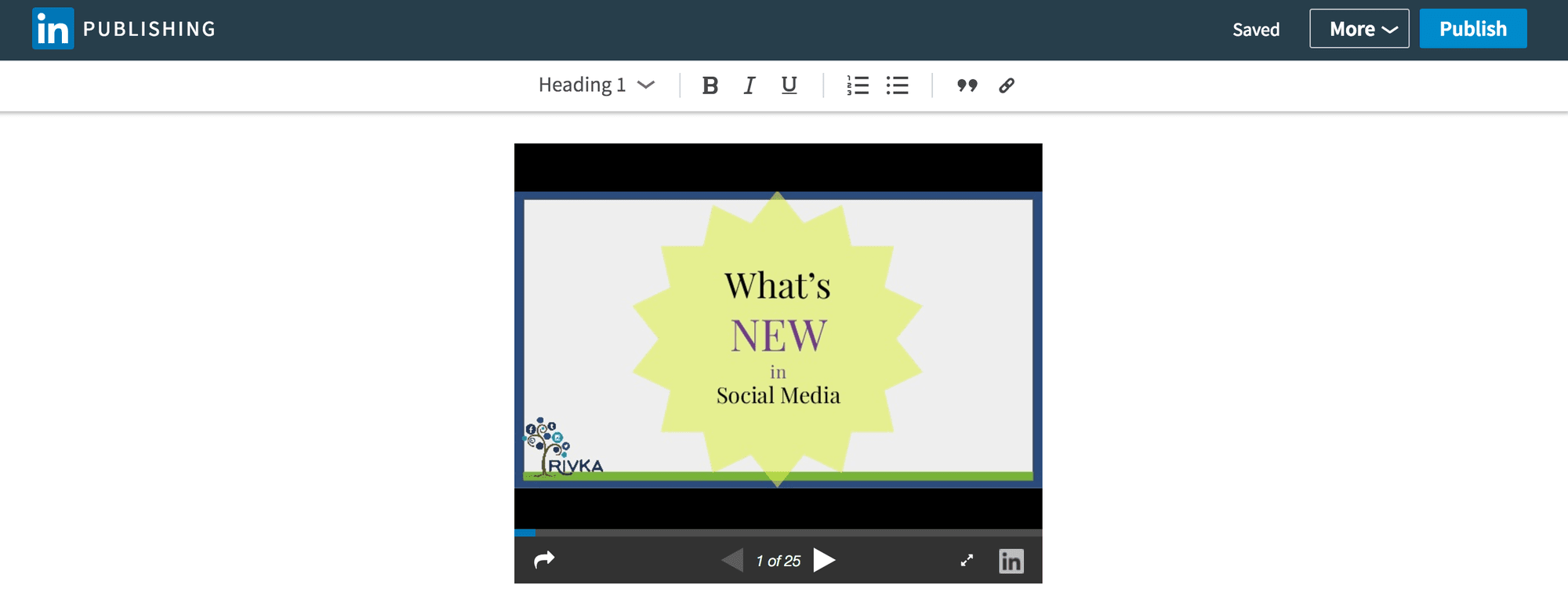Apply block quote formatting
Viewport: 1568px width, 607px height.
point(967,85)
